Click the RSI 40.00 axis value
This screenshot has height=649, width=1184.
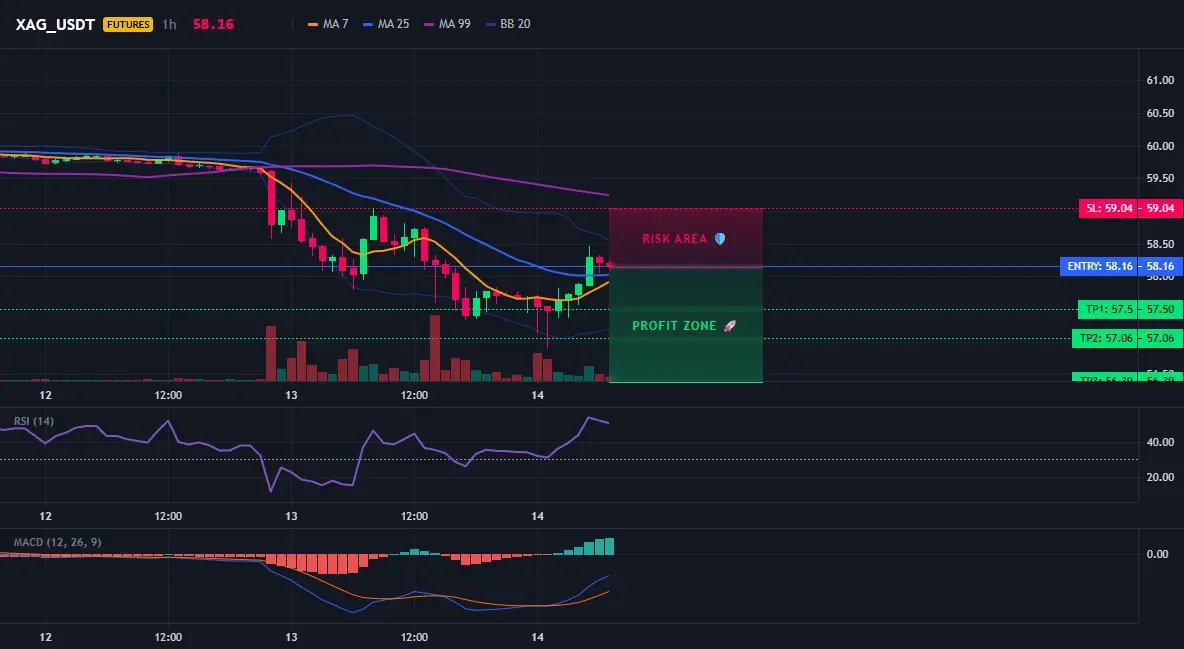point(1160,442)
